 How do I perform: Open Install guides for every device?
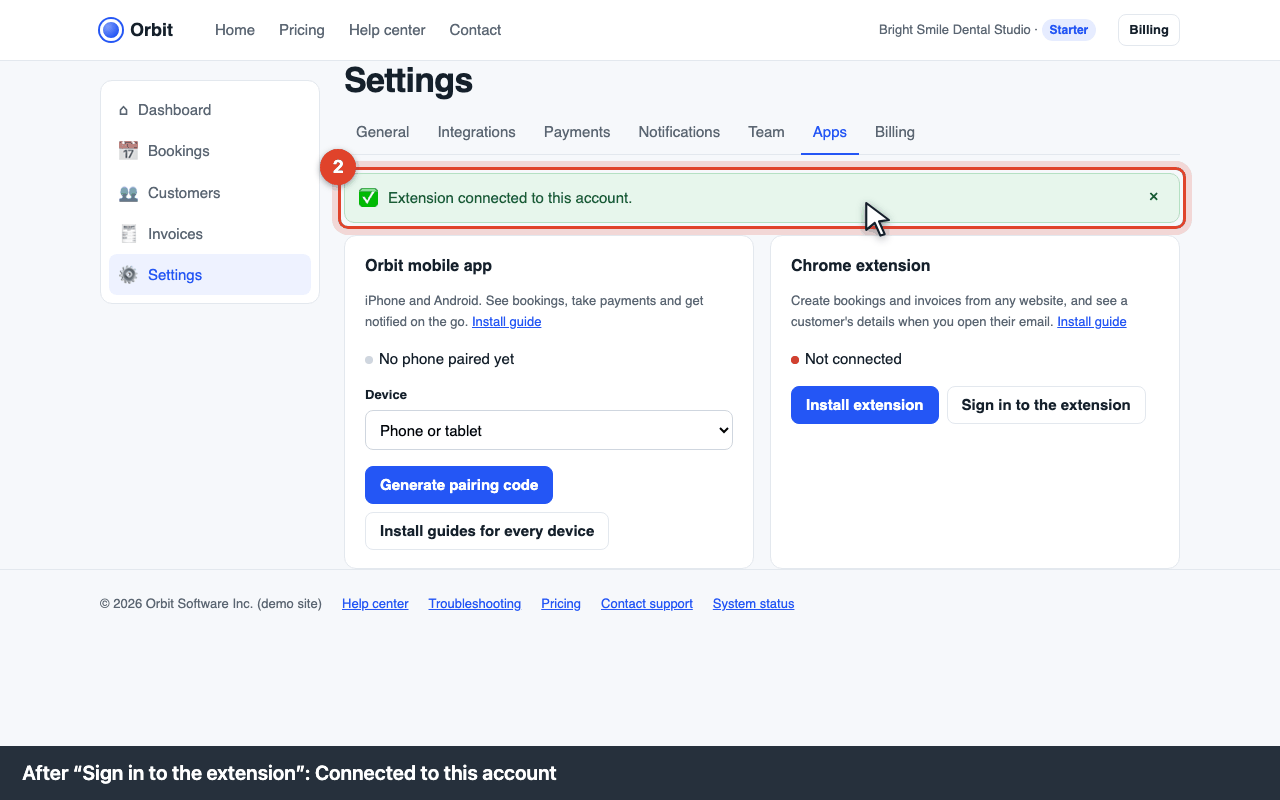coord(487,531)
